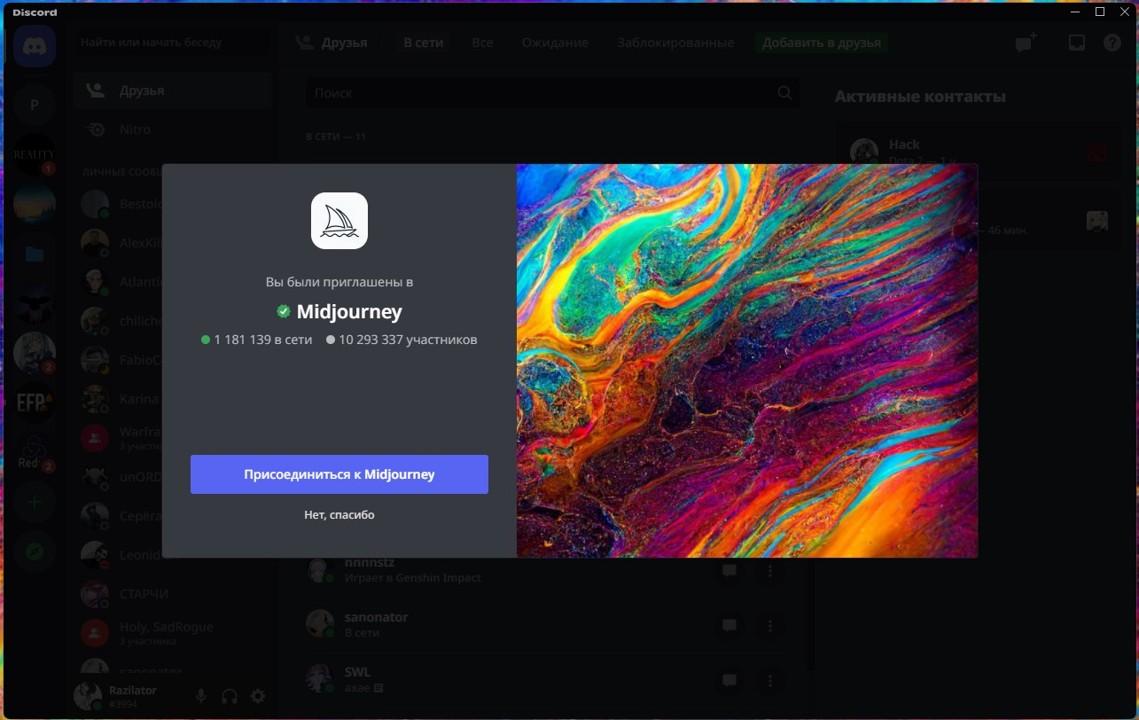This screenshot has height=720, width=1139.
Task: Open the Holy, SadRogue group chat
Action: [173, 633]
